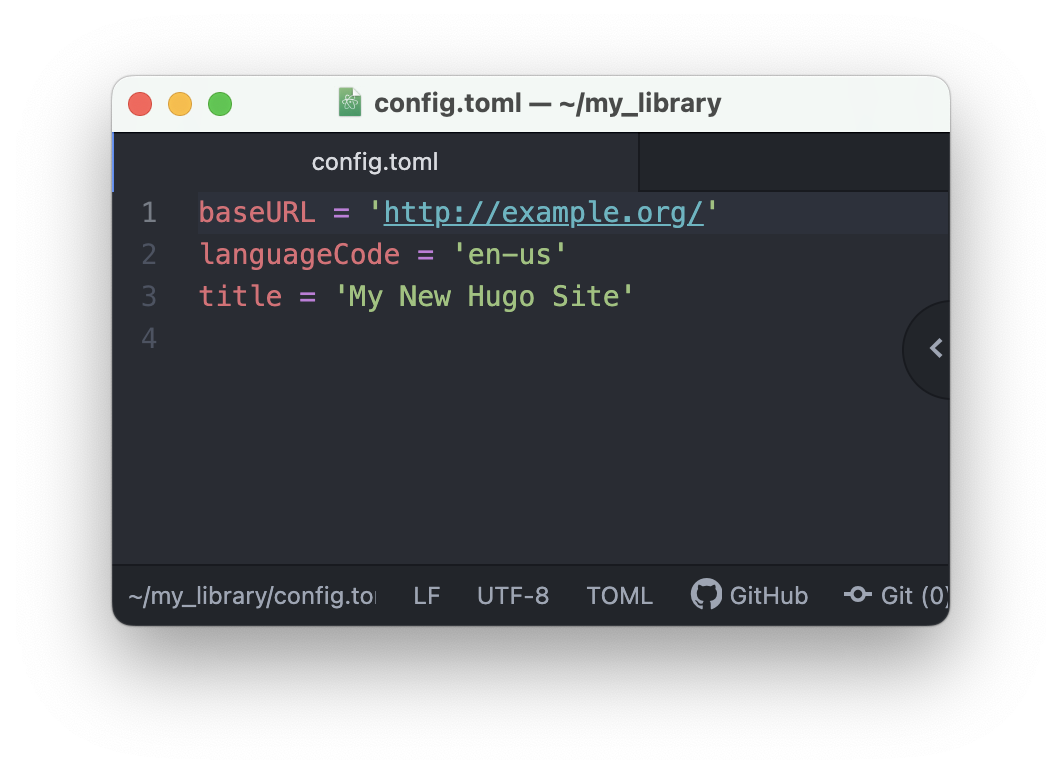Select the baseURL key text on line 1

click(x=257, y=212)
